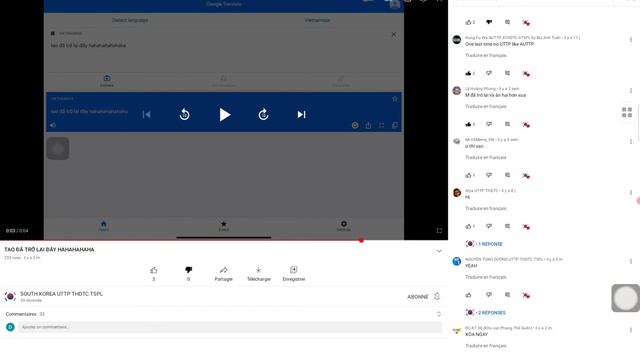Heart icon above 'One last time' comment
The width and height of the screenshot is (640, 360).
coord(526,22)
